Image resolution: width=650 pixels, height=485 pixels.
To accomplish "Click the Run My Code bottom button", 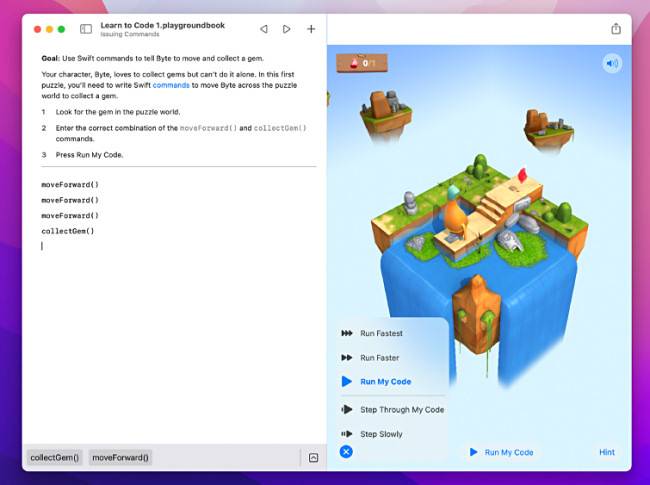I will 501,452.
